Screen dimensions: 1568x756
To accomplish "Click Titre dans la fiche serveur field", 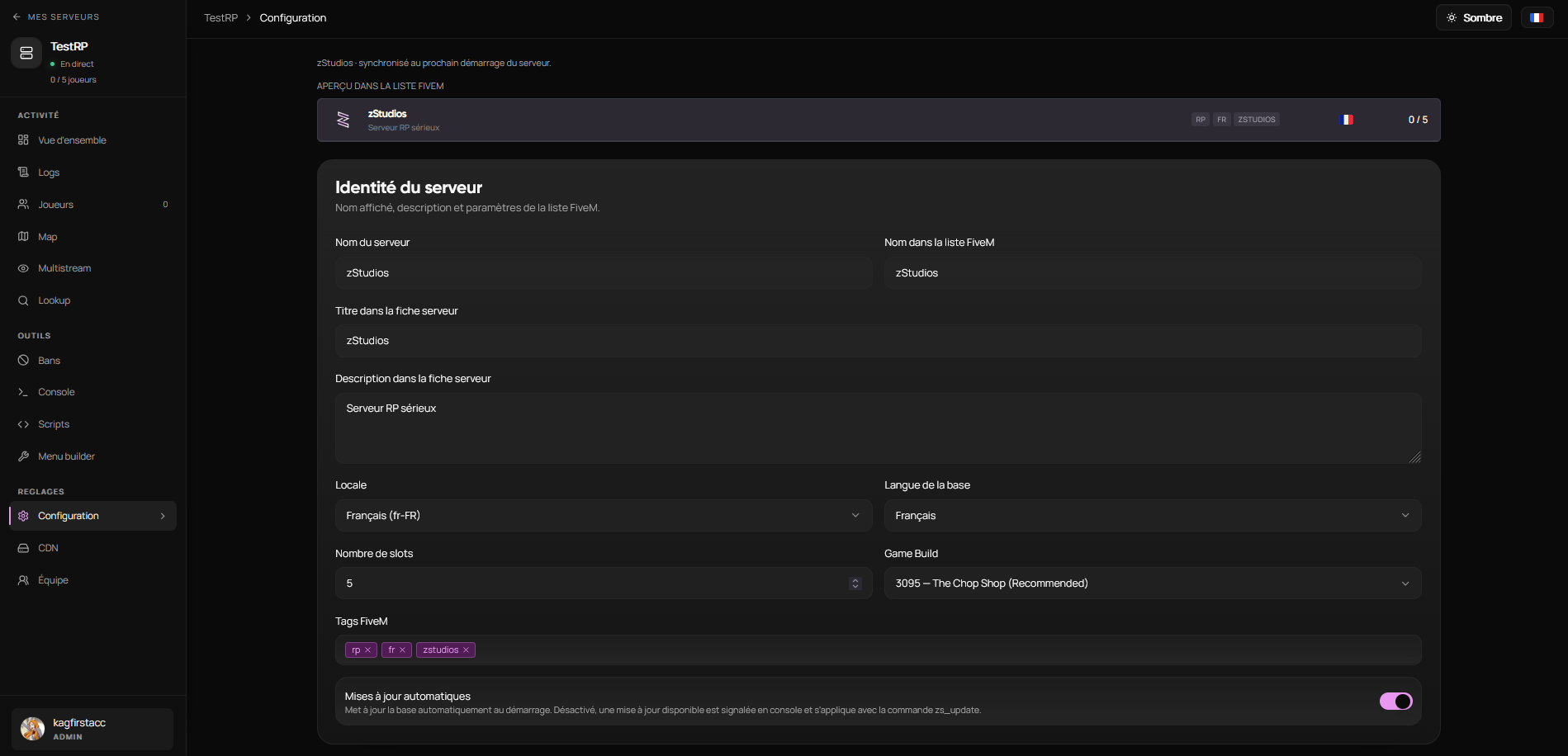I will 879,341.
